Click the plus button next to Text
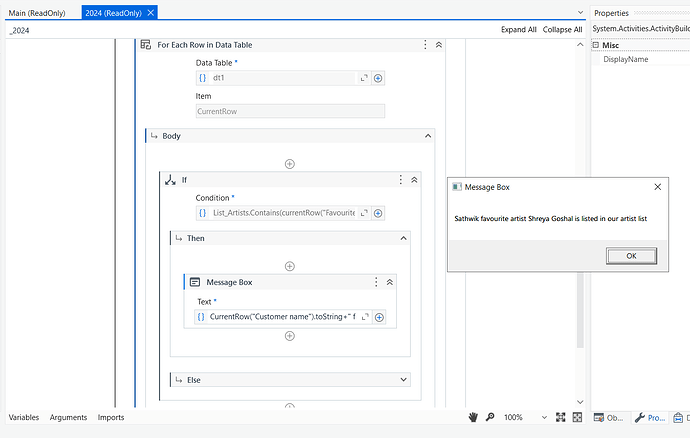The height and width of the screenshot is (438, 690). 379,317
